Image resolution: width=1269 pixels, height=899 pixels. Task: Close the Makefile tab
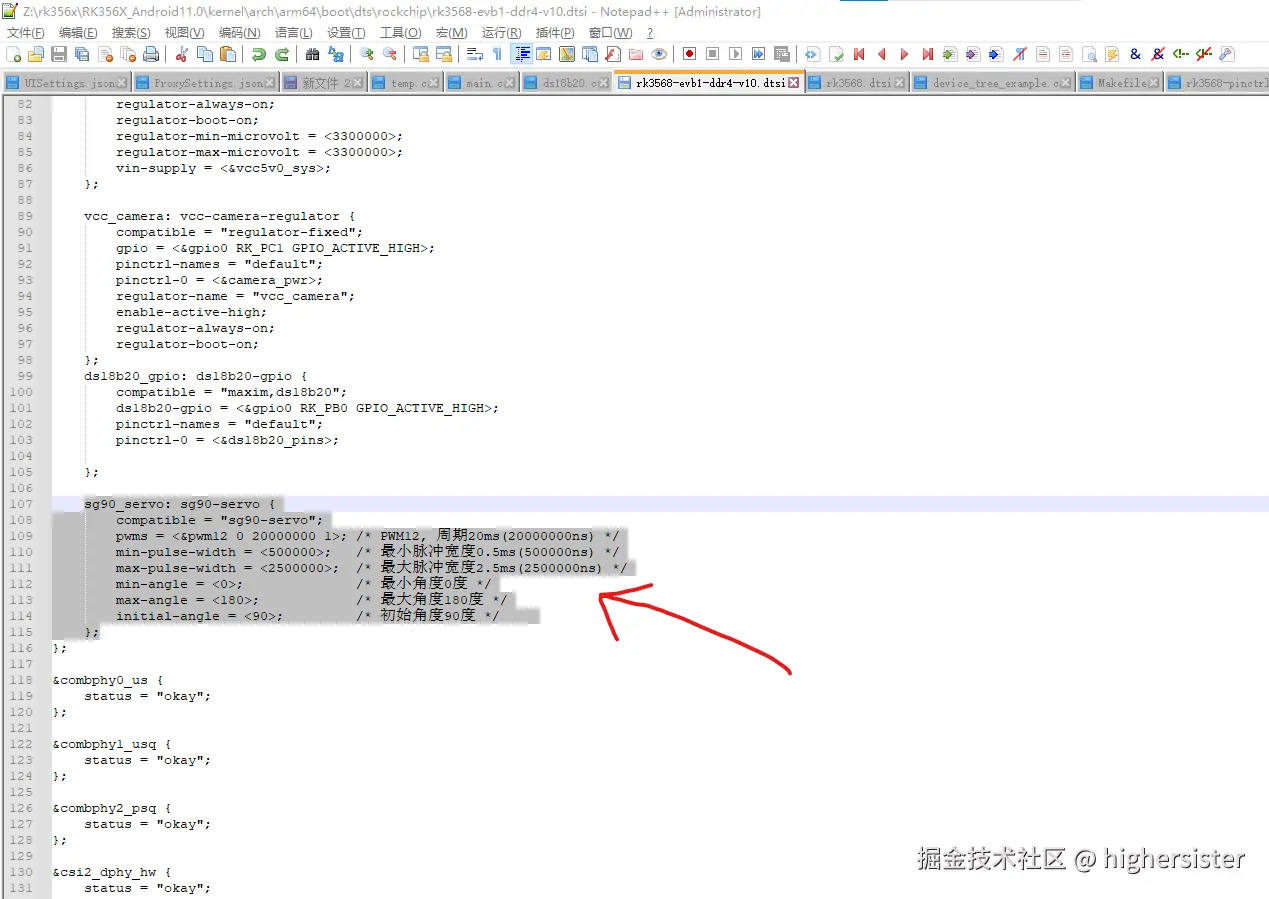click(1153, 83)
